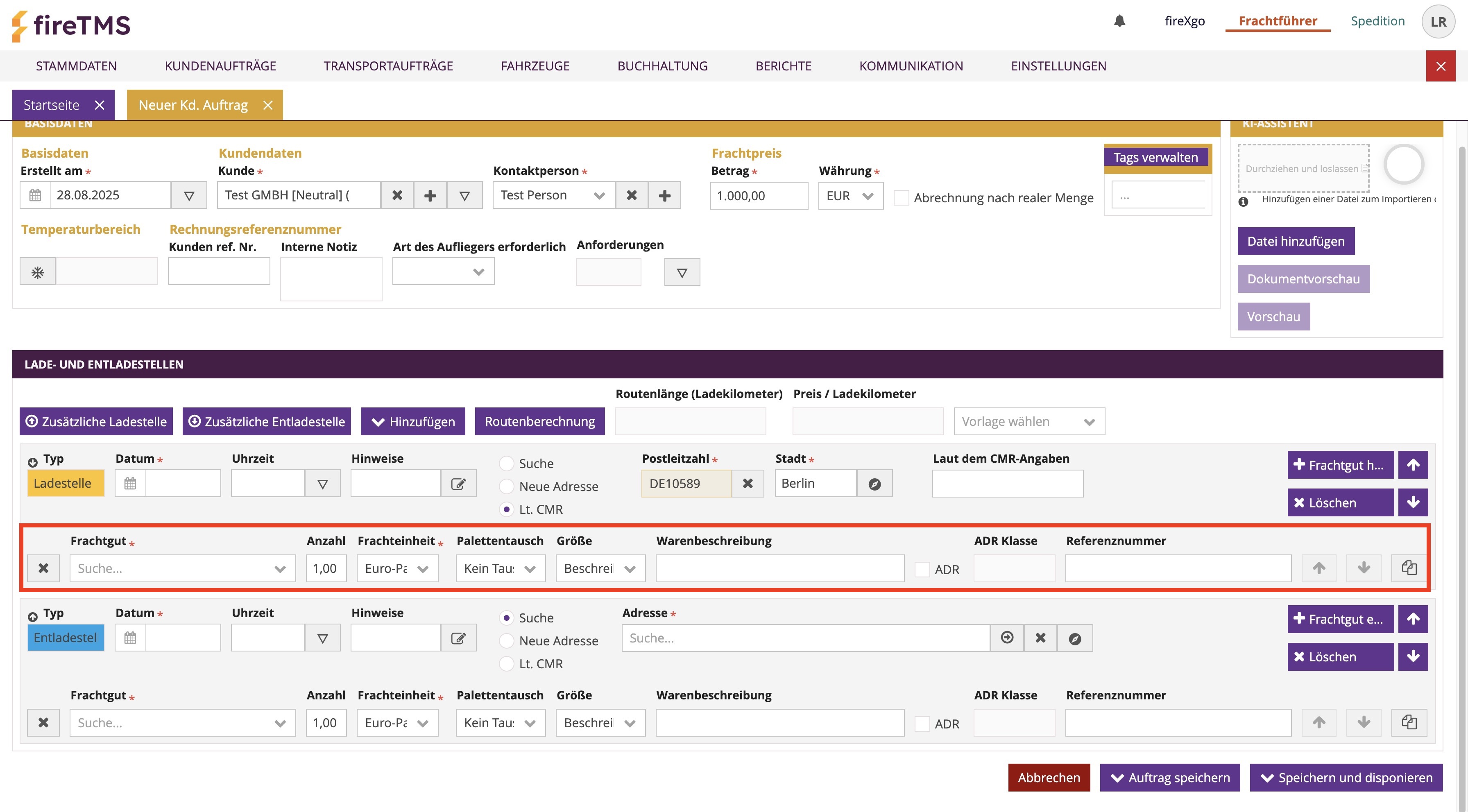The image size is (1468, 812).
Task: Click compass icon next to Berlin city
Action: [x=874, y=484]
